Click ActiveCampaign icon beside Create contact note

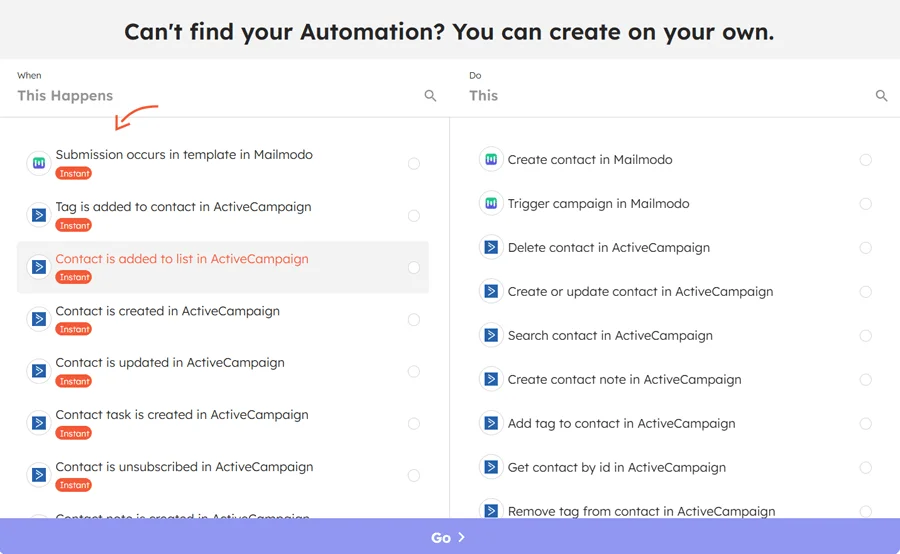491,379
